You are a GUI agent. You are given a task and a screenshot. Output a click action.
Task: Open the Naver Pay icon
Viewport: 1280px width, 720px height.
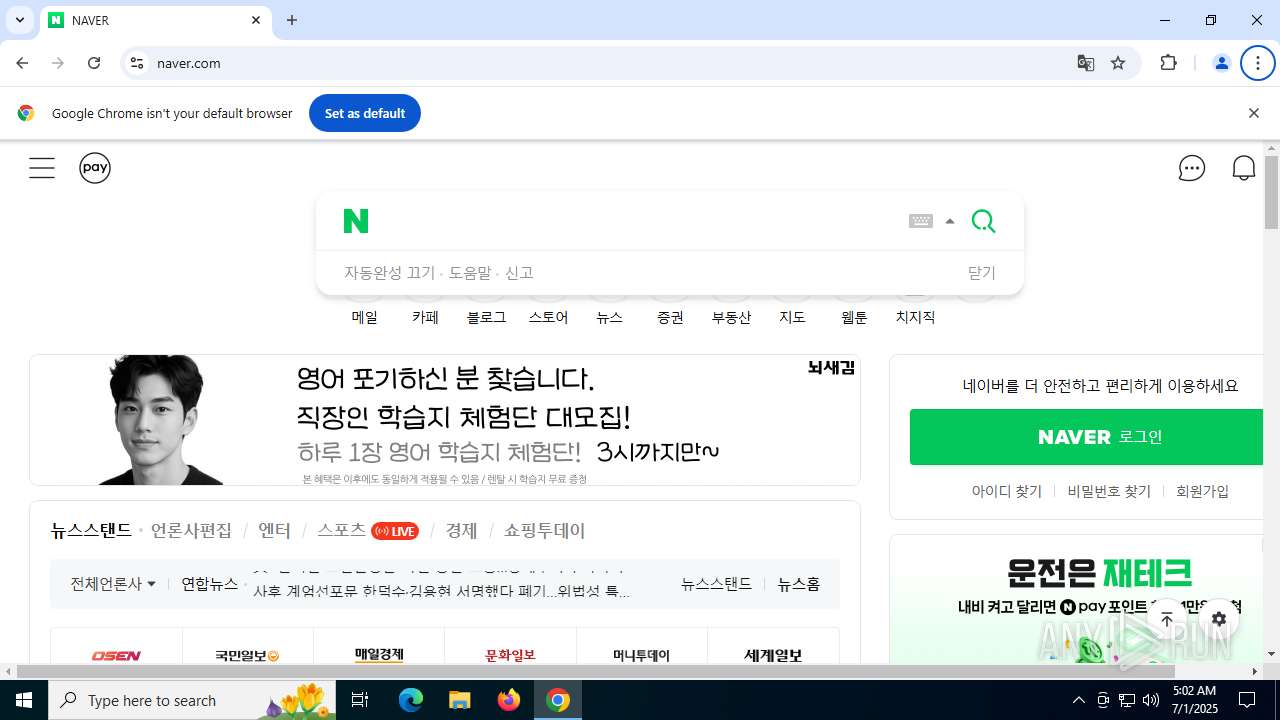coord(95,168)
